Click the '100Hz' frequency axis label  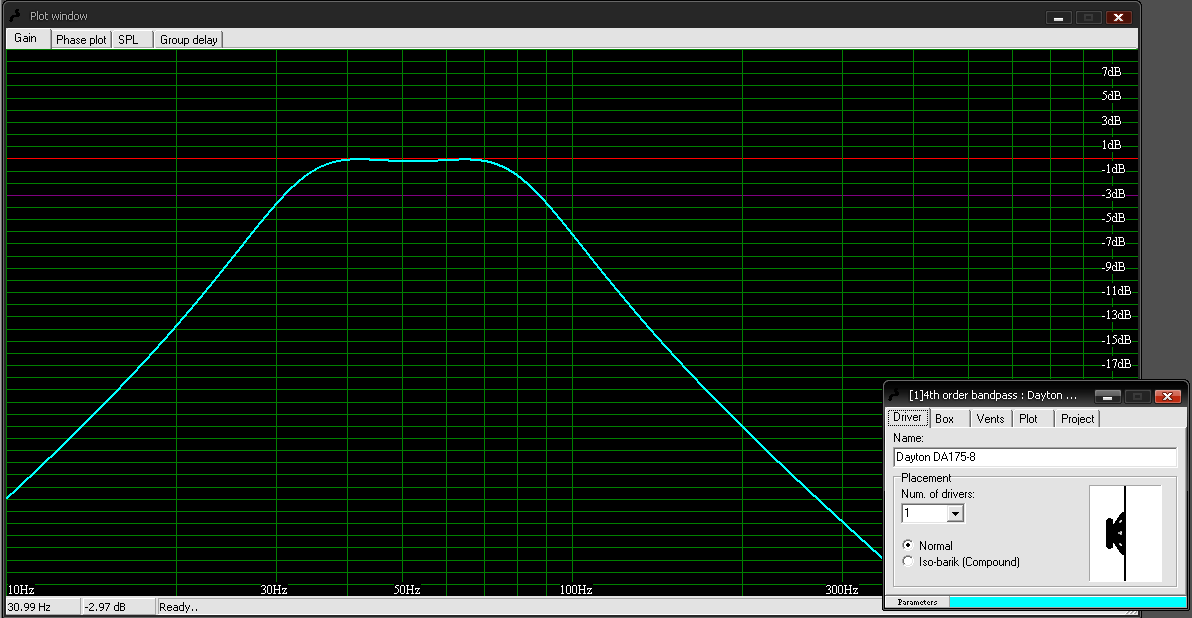pos(575,590)
